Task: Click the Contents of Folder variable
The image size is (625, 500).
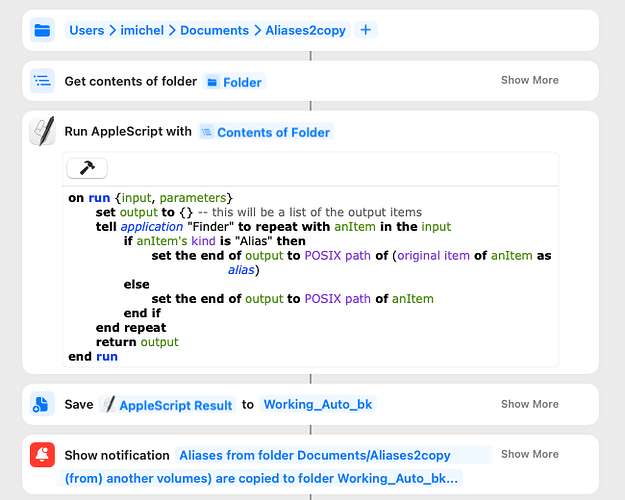Action: (266, 132)
